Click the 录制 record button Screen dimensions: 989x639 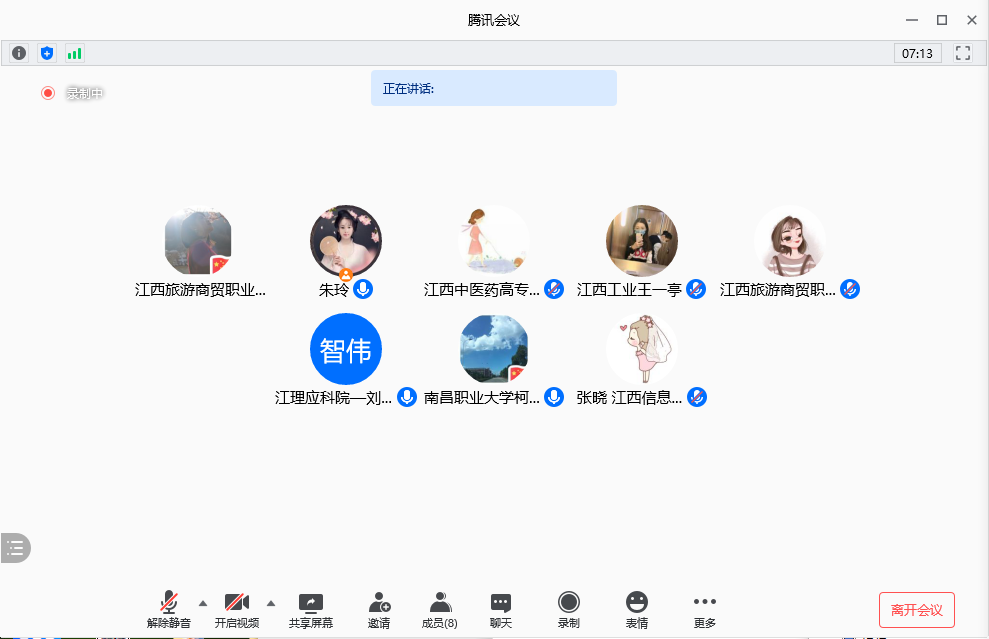tap(568, 609)
